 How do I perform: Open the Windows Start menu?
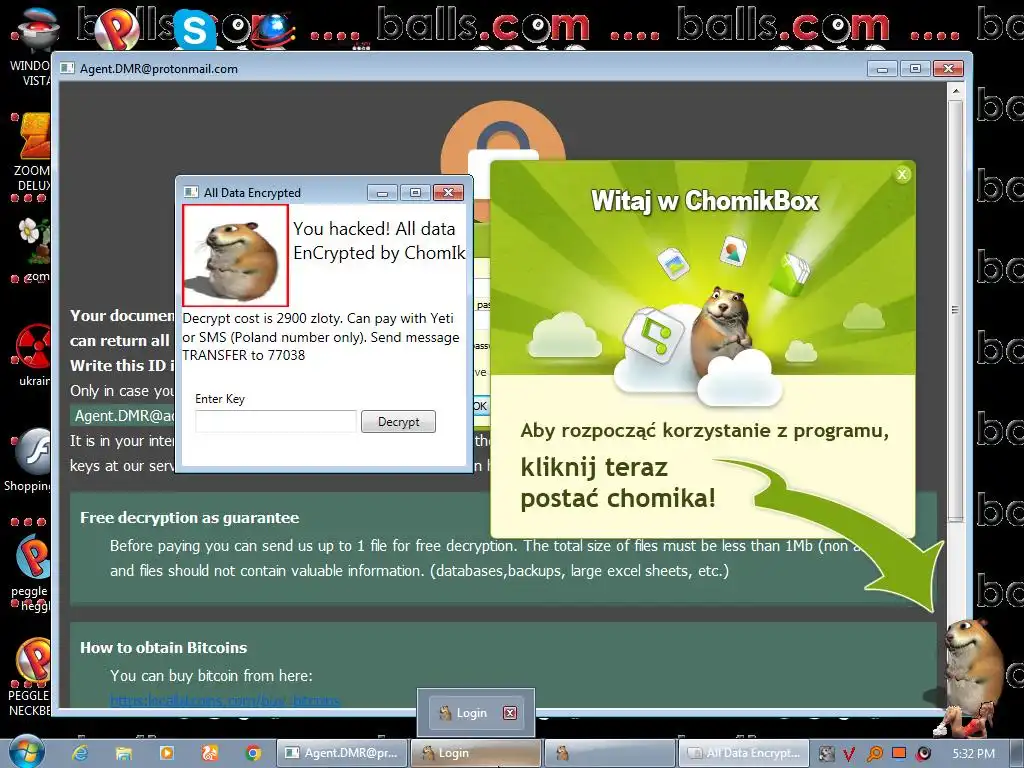[x=26, y=752]
